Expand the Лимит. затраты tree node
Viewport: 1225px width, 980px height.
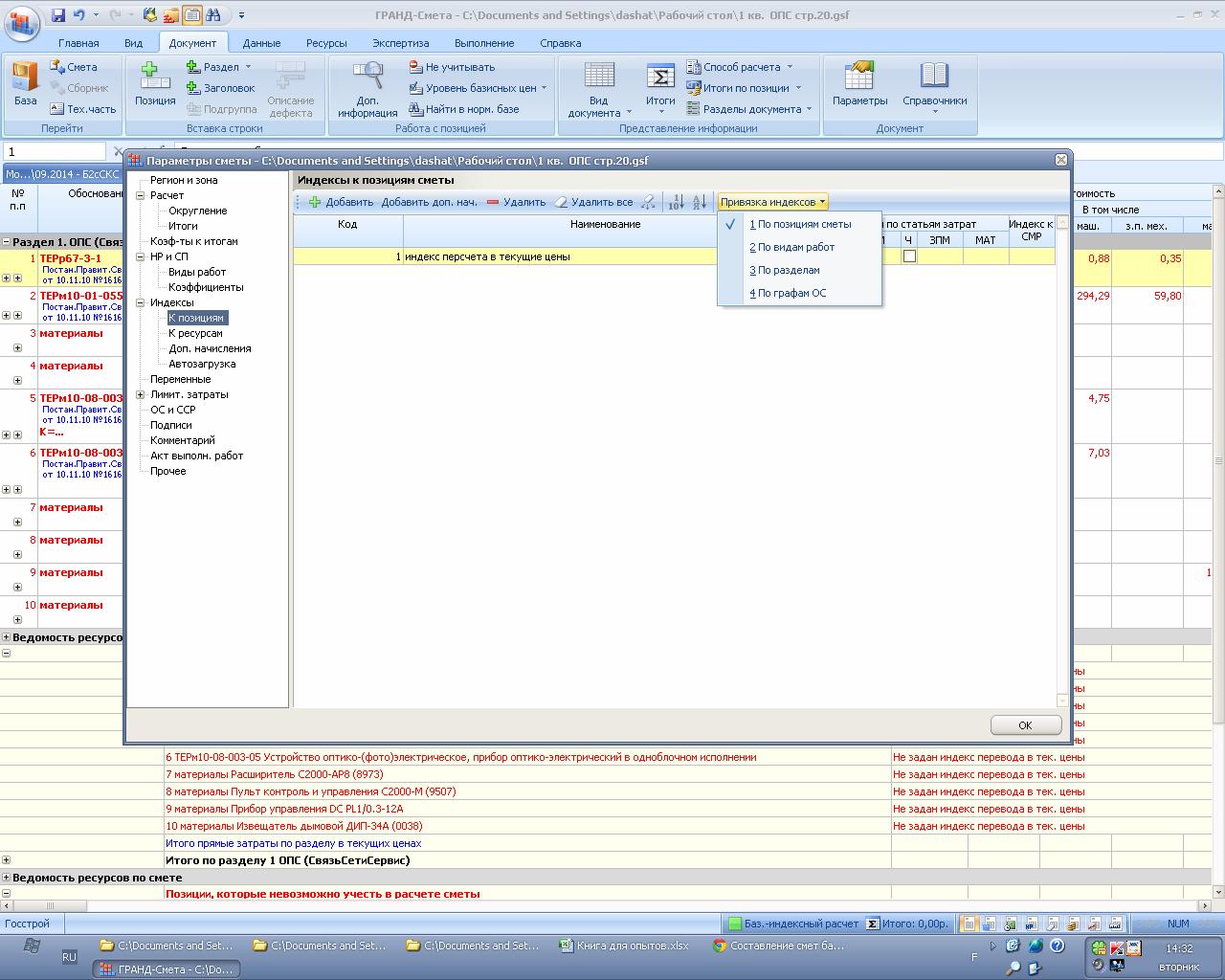pos(141,394)
